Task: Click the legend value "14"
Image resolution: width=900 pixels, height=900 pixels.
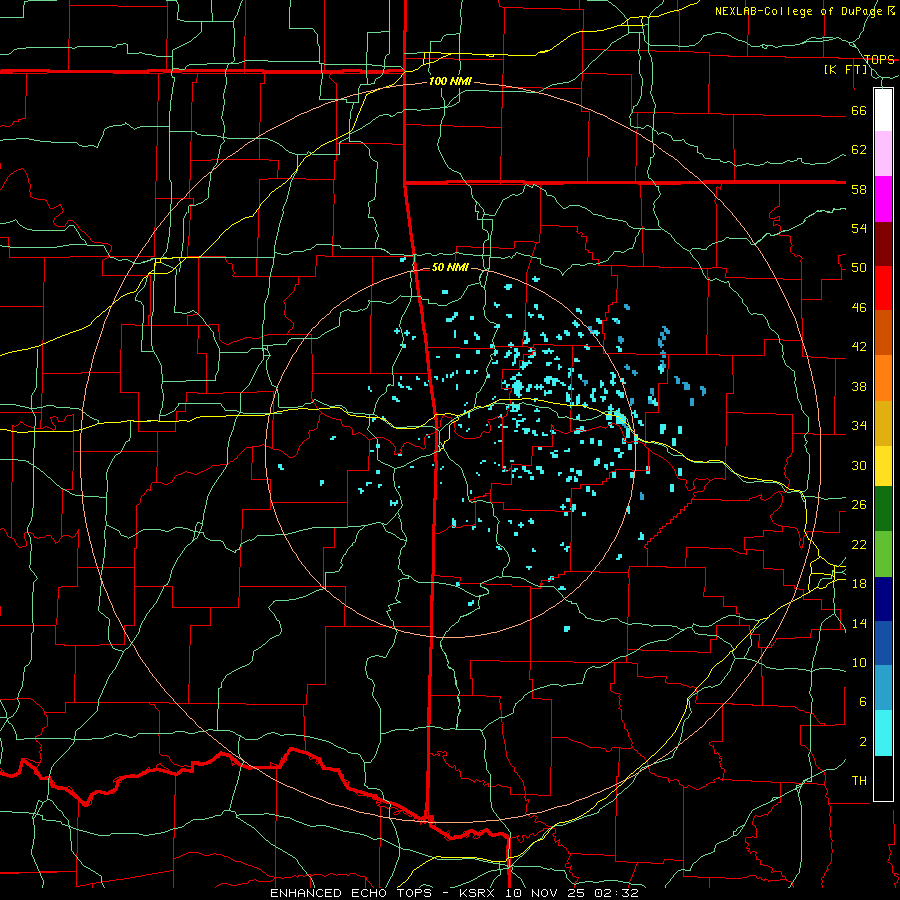Action: [x=859, y=623]
